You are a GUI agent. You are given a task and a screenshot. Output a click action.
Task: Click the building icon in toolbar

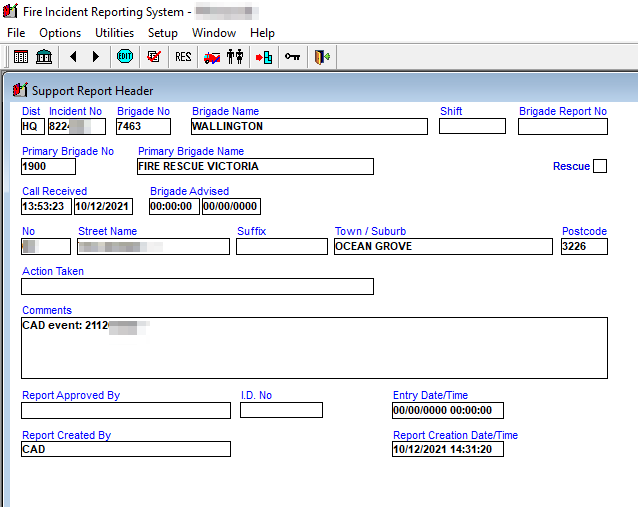pos(44,57)
